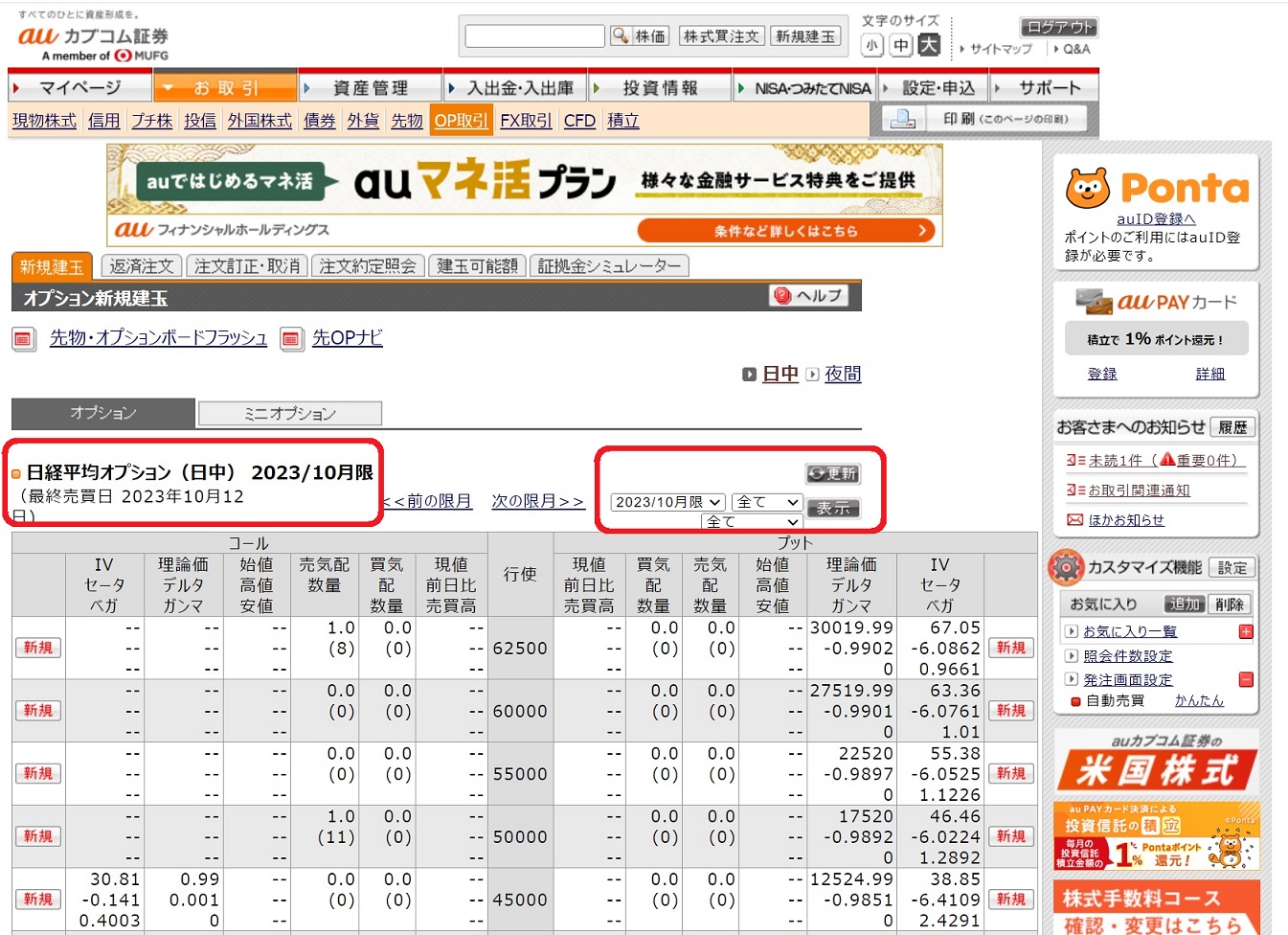Viewport: 1288px width, 935px height.
Task: Click the Ponta mascot logo
Action: point(1088,189)
